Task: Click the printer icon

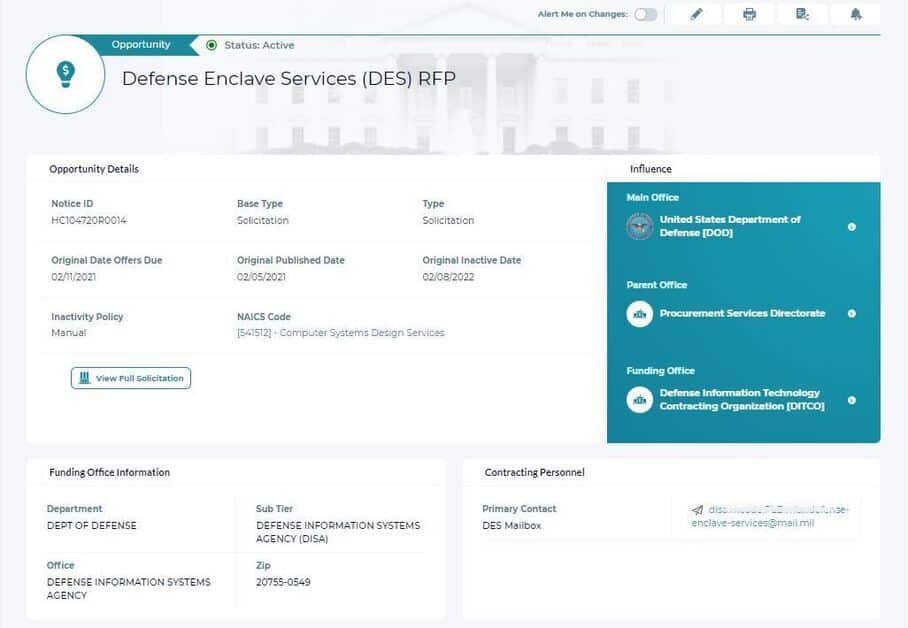Action: point(749,14)
